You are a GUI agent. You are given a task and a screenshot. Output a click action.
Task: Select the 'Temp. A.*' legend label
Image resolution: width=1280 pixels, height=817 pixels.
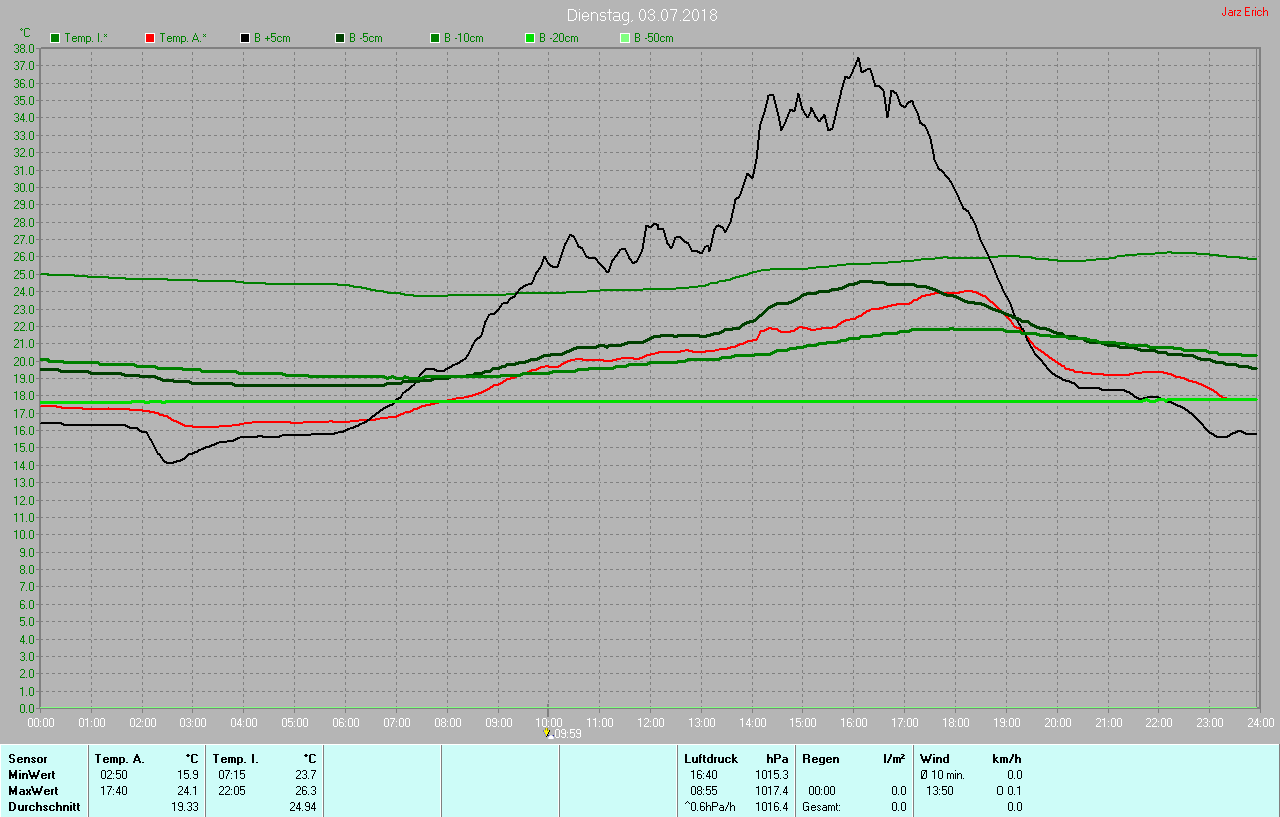tap(182, 38)
